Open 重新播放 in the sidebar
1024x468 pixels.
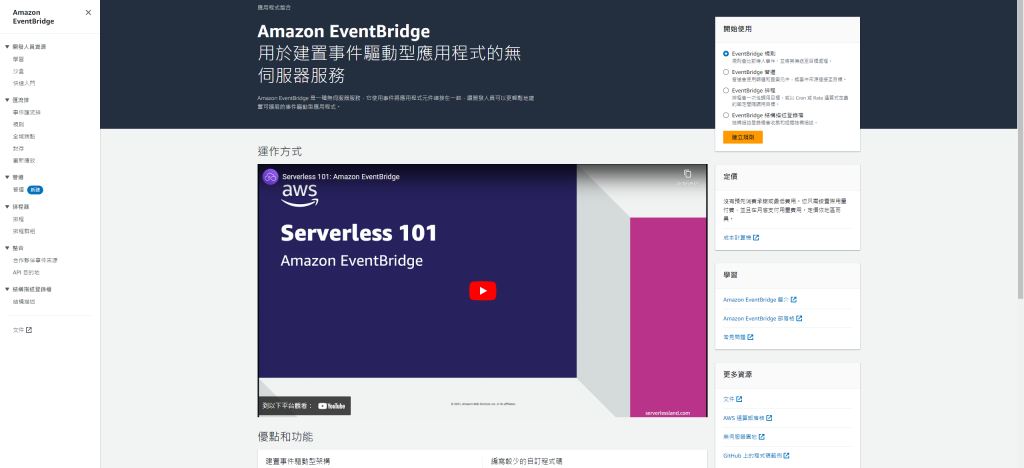coord(24,160)
